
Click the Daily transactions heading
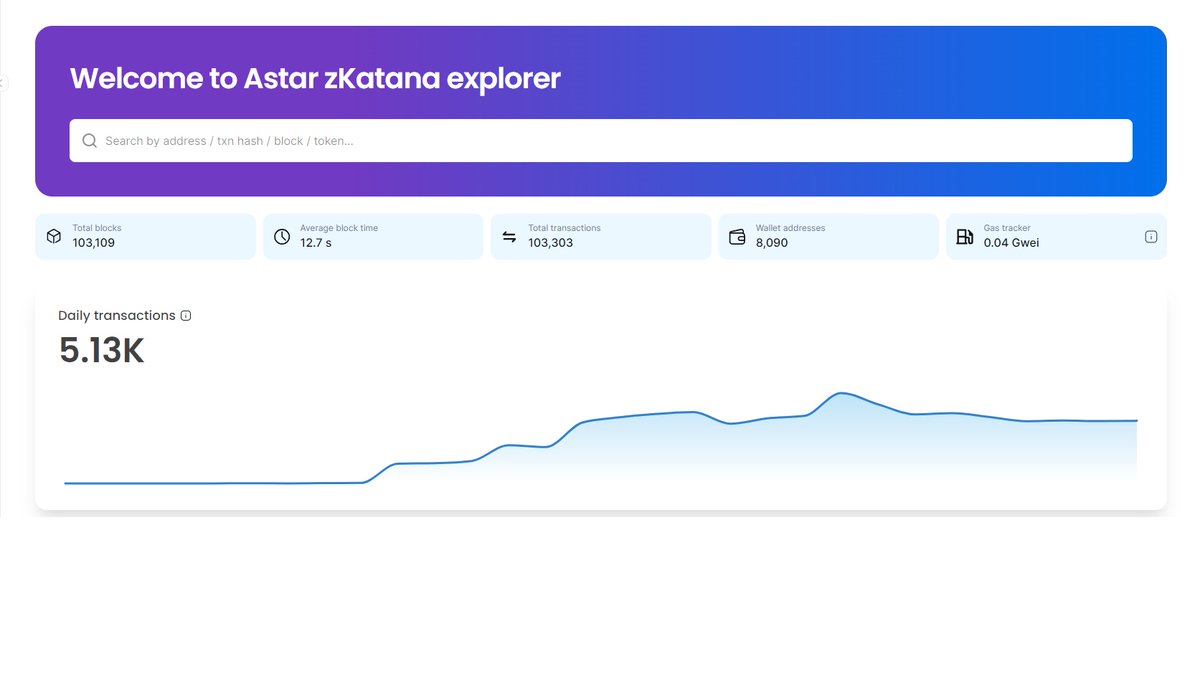tap(117, 316)
